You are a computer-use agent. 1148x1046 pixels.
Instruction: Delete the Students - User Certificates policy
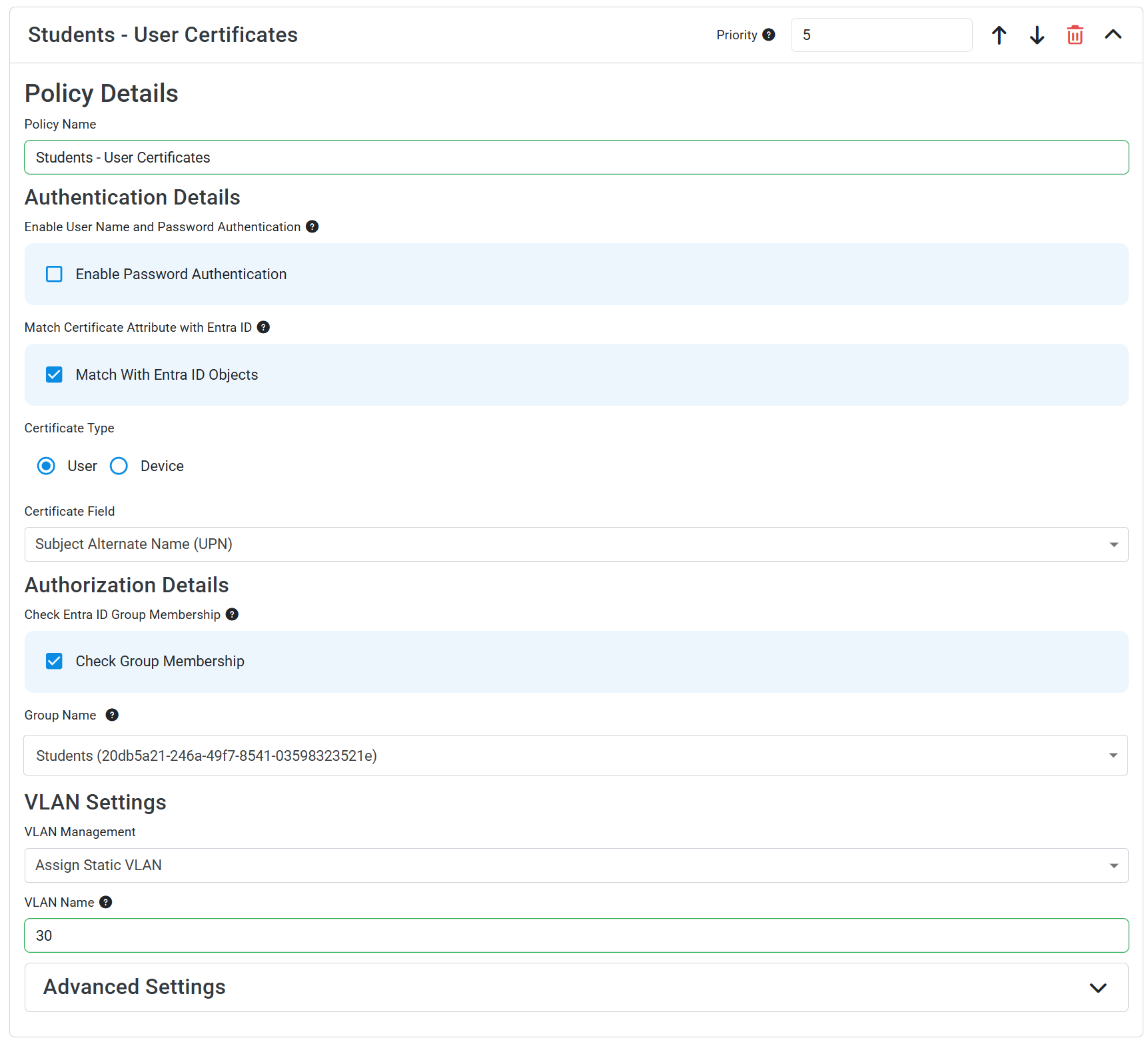(1075, 35)
